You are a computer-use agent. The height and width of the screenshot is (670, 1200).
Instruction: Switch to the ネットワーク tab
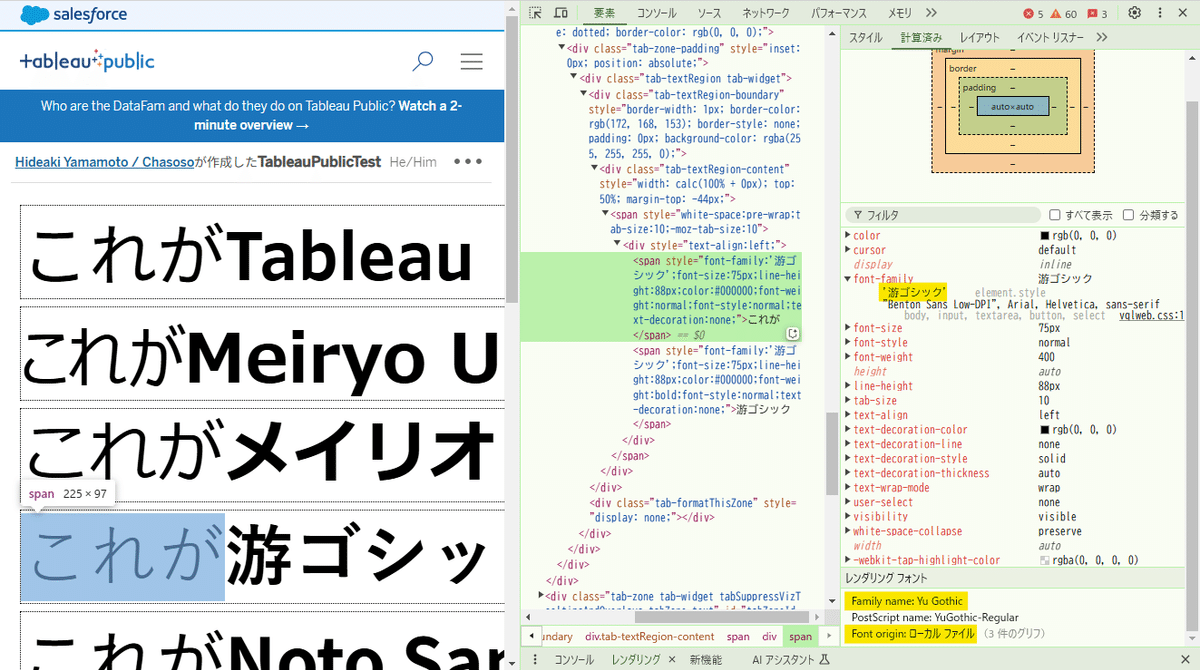pos(765,13)
